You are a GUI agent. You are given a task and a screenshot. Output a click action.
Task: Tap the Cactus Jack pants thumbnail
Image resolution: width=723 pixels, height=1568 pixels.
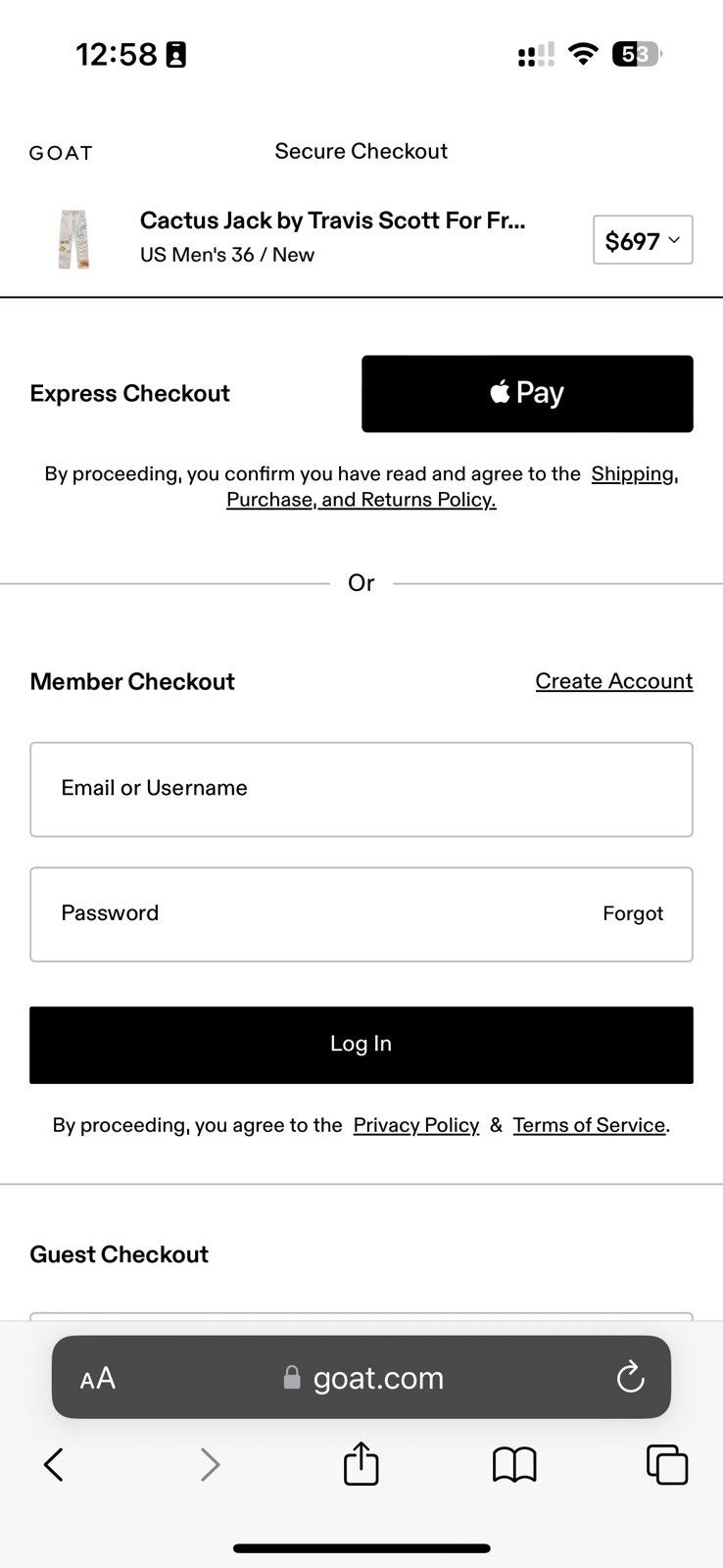74,238
